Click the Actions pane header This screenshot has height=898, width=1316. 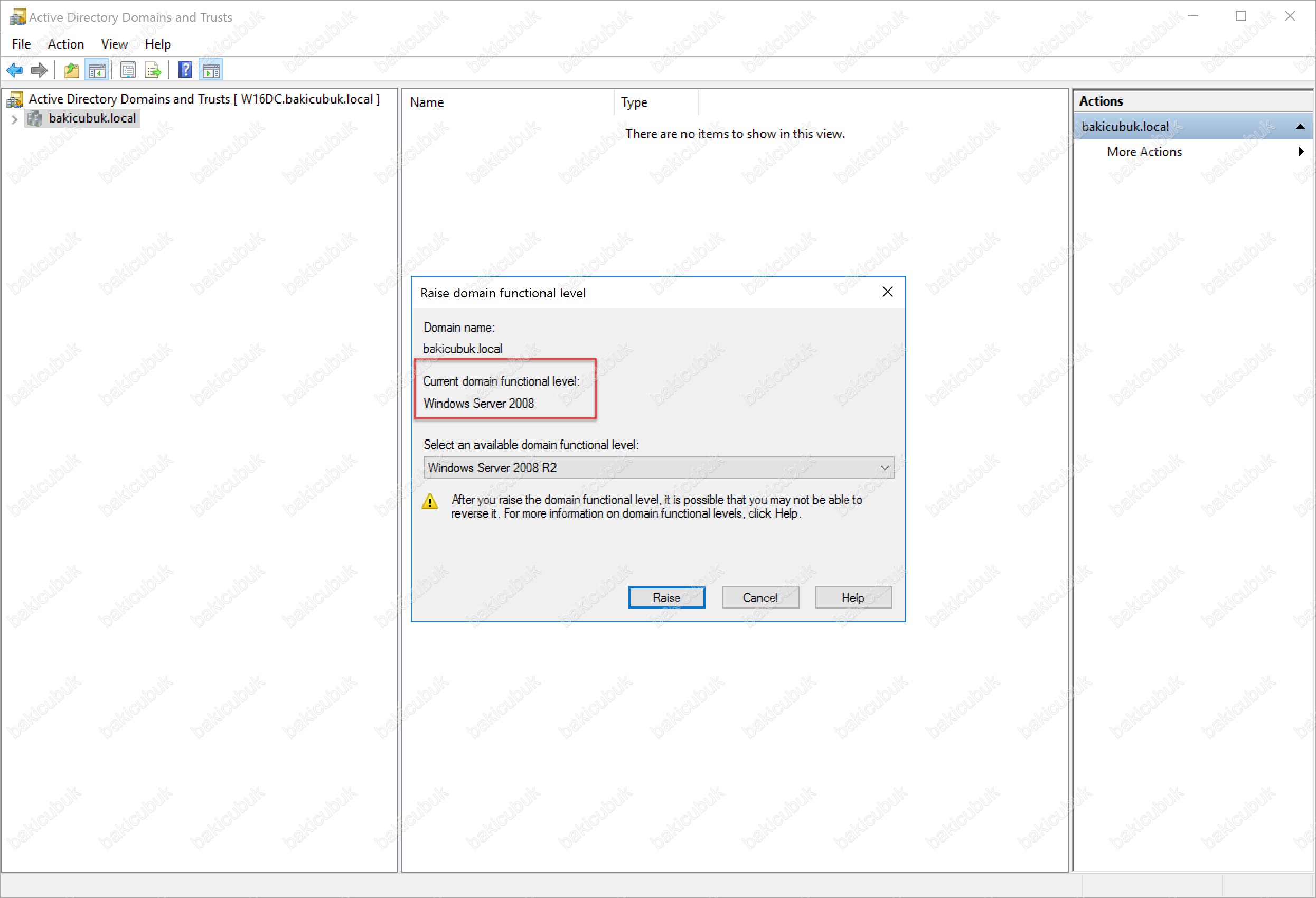coord(1193,101)
